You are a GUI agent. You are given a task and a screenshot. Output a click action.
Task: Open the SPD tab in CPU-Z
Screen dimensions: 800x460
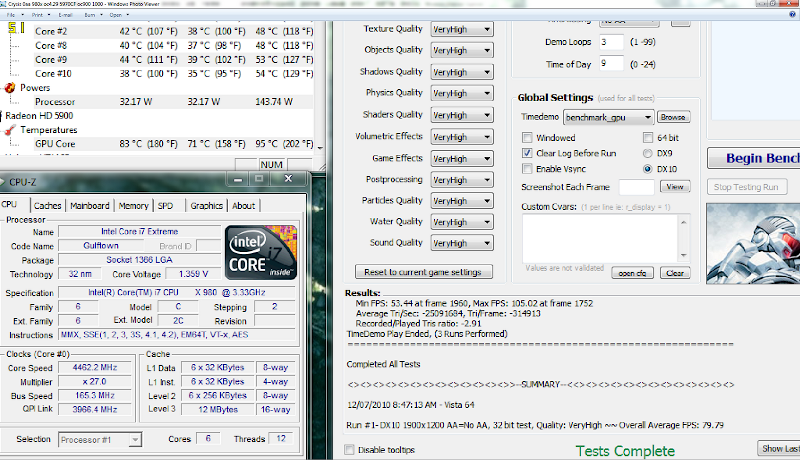coord(165,206)
